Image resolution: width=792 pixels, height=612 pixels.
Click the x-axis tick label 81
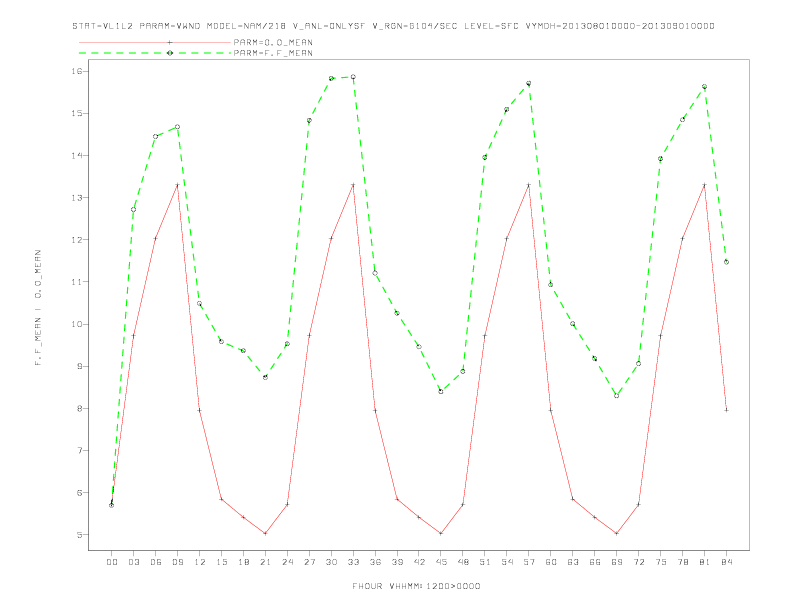[x=705, y=562]
